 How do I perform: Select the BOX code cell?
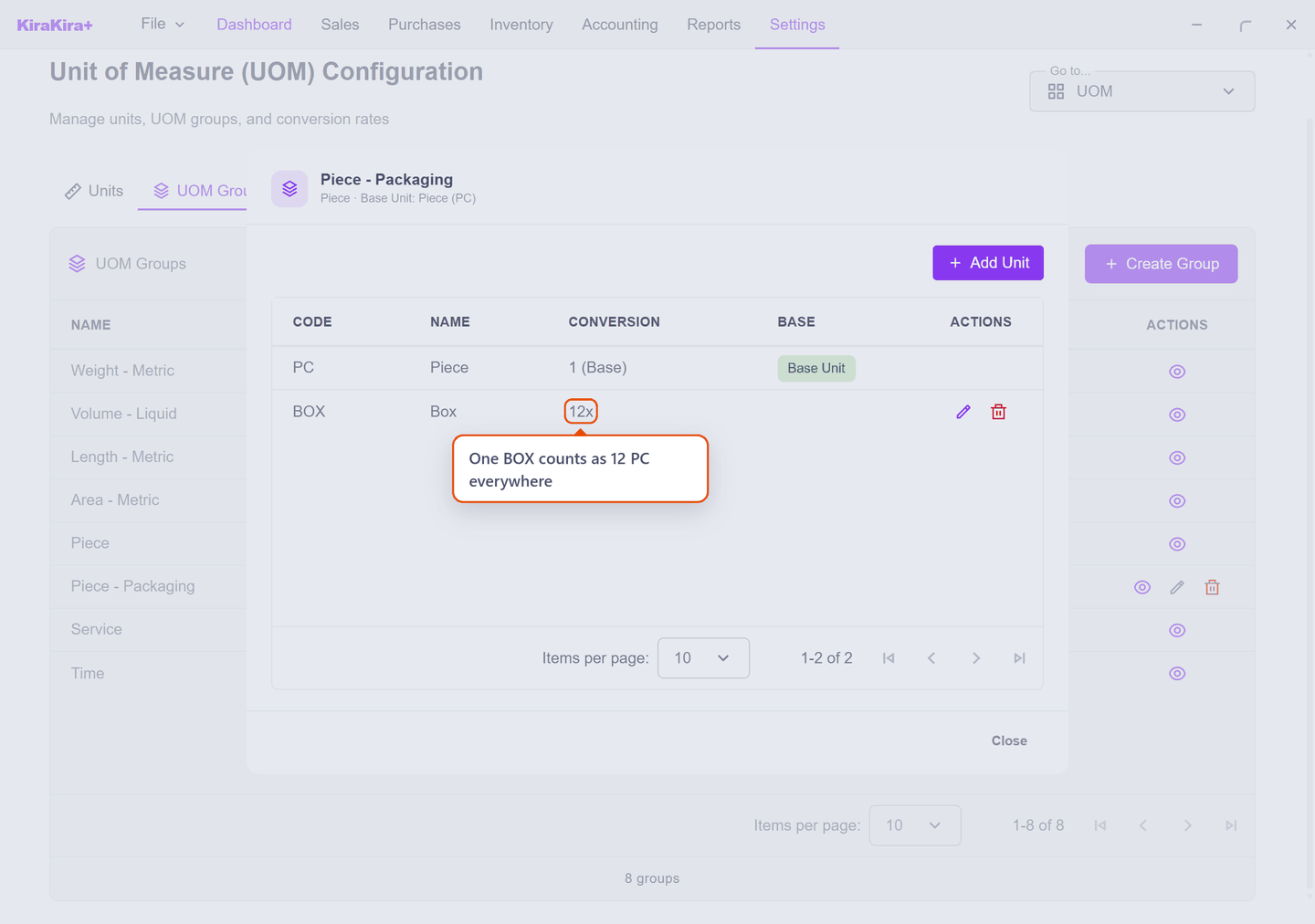point(309,412)
